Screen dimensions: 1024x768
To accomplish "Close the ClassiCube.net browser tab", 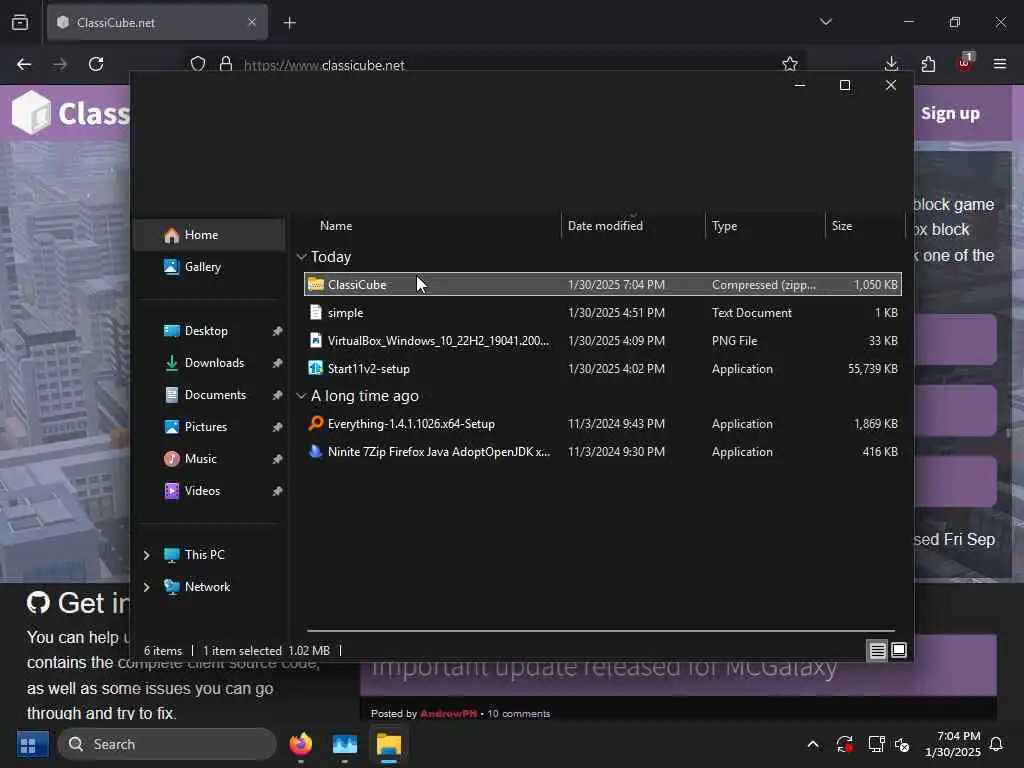I will 252,22.
